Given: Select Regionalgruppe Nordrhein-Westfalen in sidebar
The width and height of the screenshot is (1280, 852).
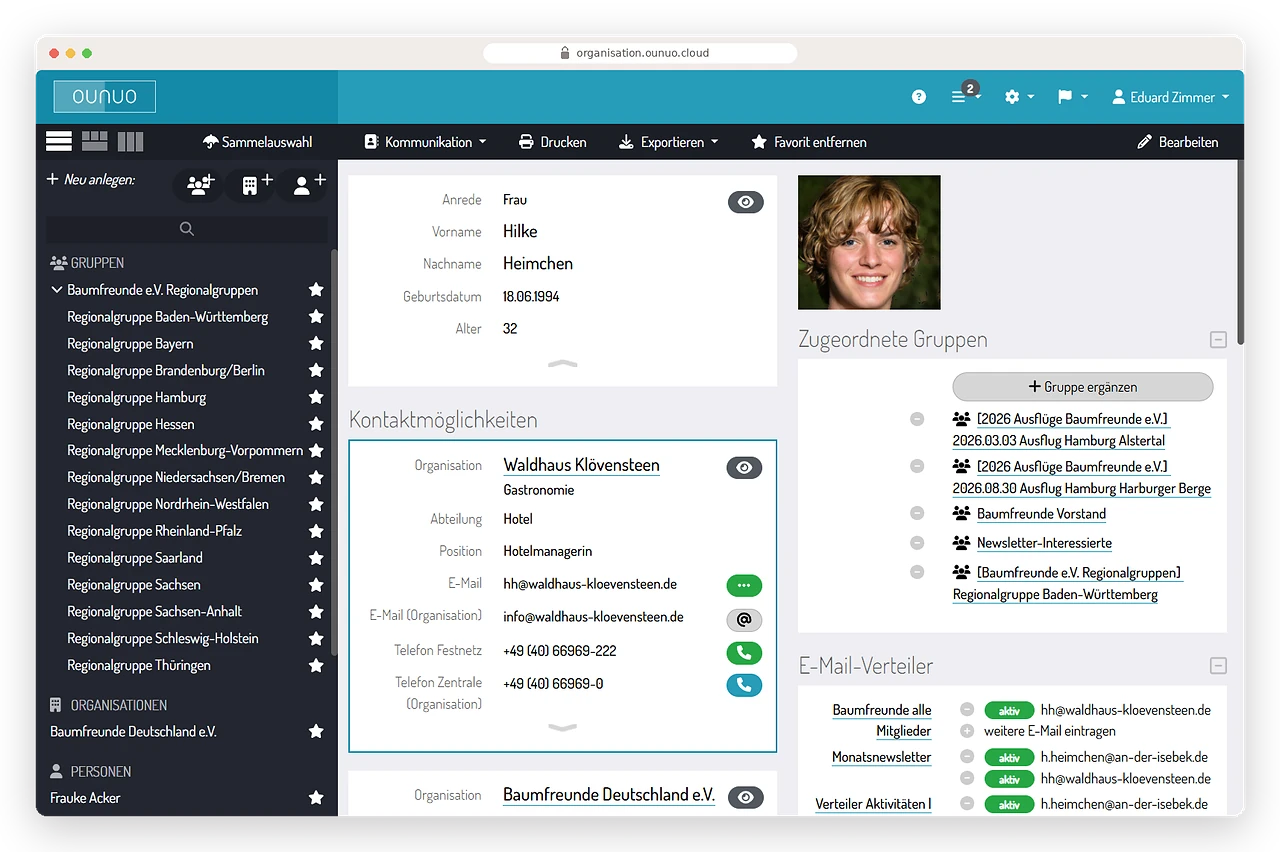Looking at the screenshot, I should (168, 504).
